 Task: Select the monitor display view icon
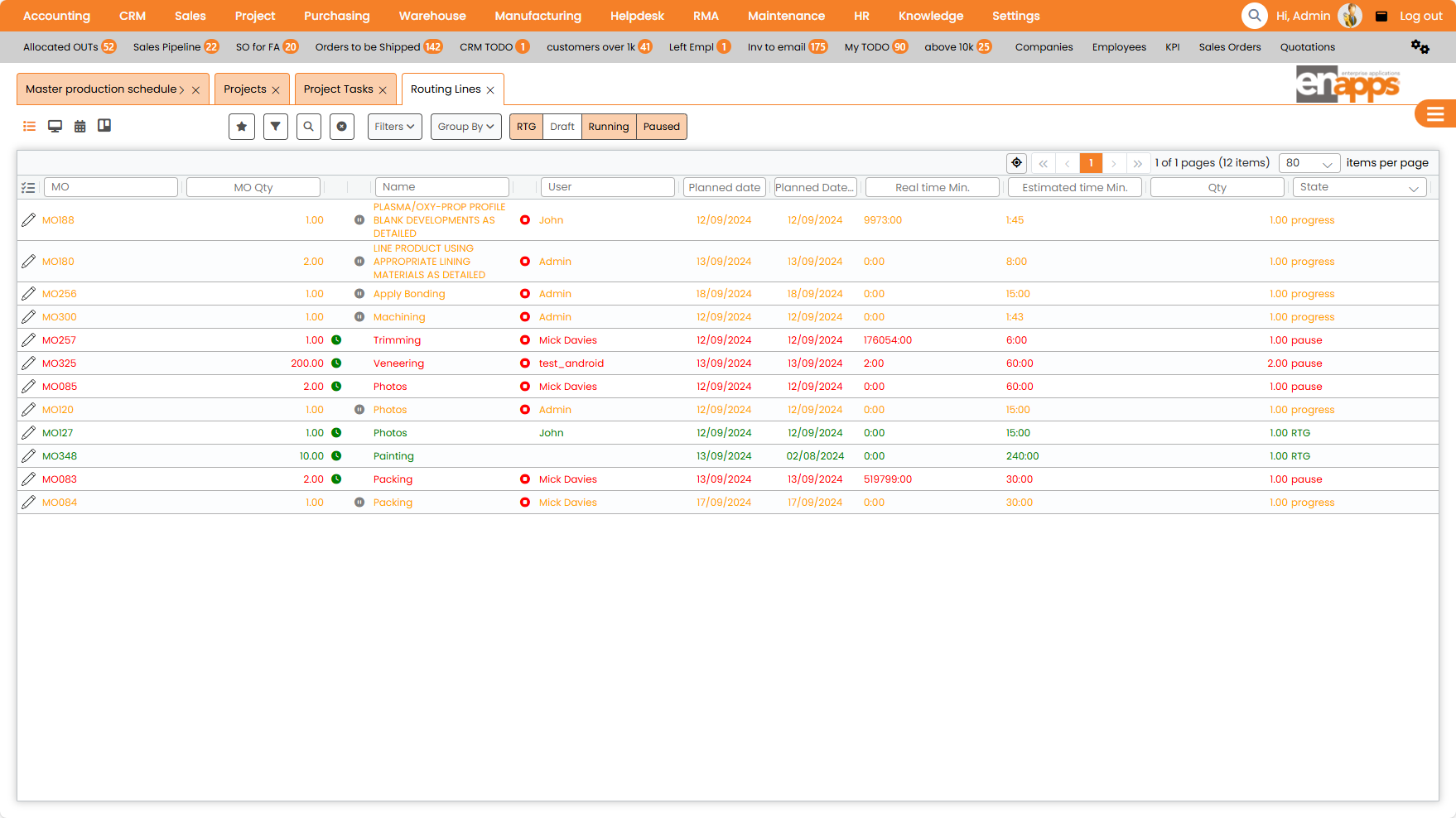pos(55,126)
